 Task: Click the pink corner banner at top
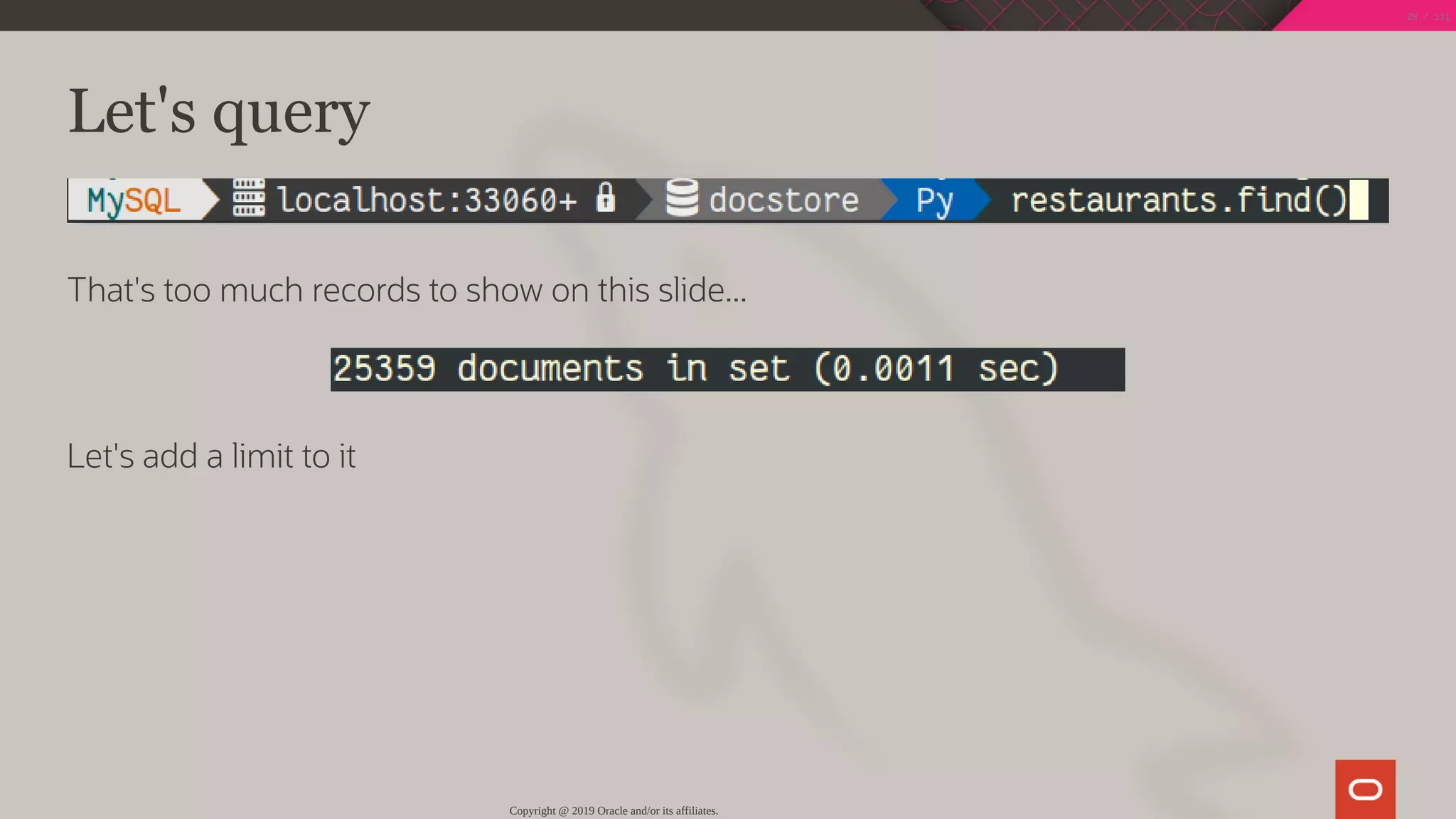pos(1351,16)
